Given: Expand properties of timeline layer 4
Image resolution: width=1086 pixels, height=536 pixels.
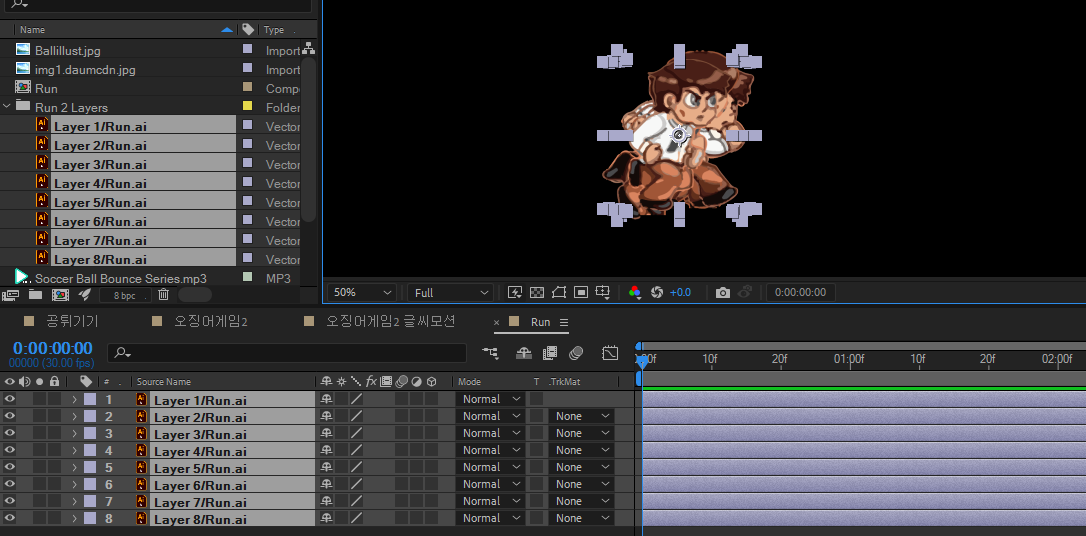Looking at the screenshot, I should tap(74, 450).
